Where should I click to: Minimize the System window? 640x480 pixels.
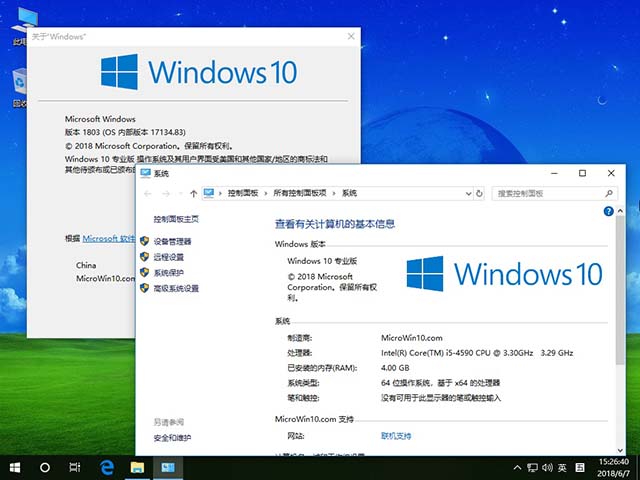(x=554, y=173)
